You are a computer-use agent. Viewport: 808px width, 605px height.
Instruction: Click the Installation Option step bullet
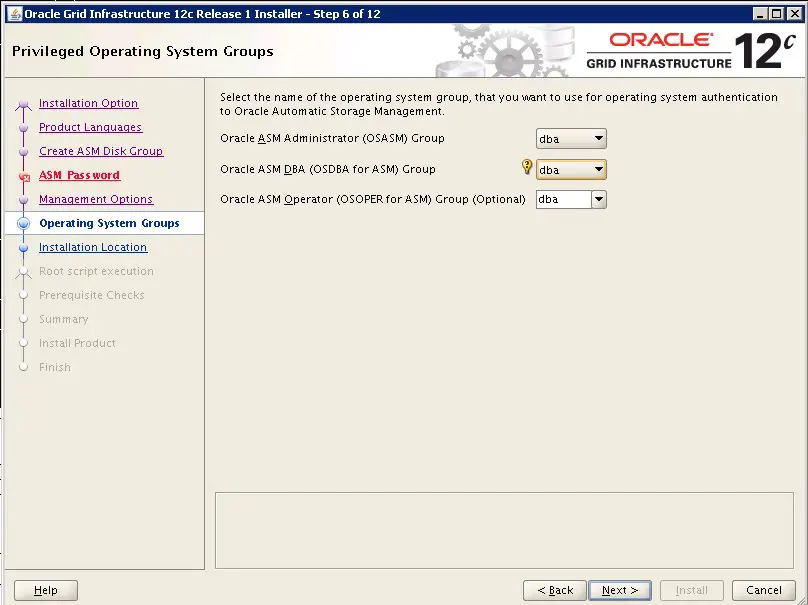(23, 104)
